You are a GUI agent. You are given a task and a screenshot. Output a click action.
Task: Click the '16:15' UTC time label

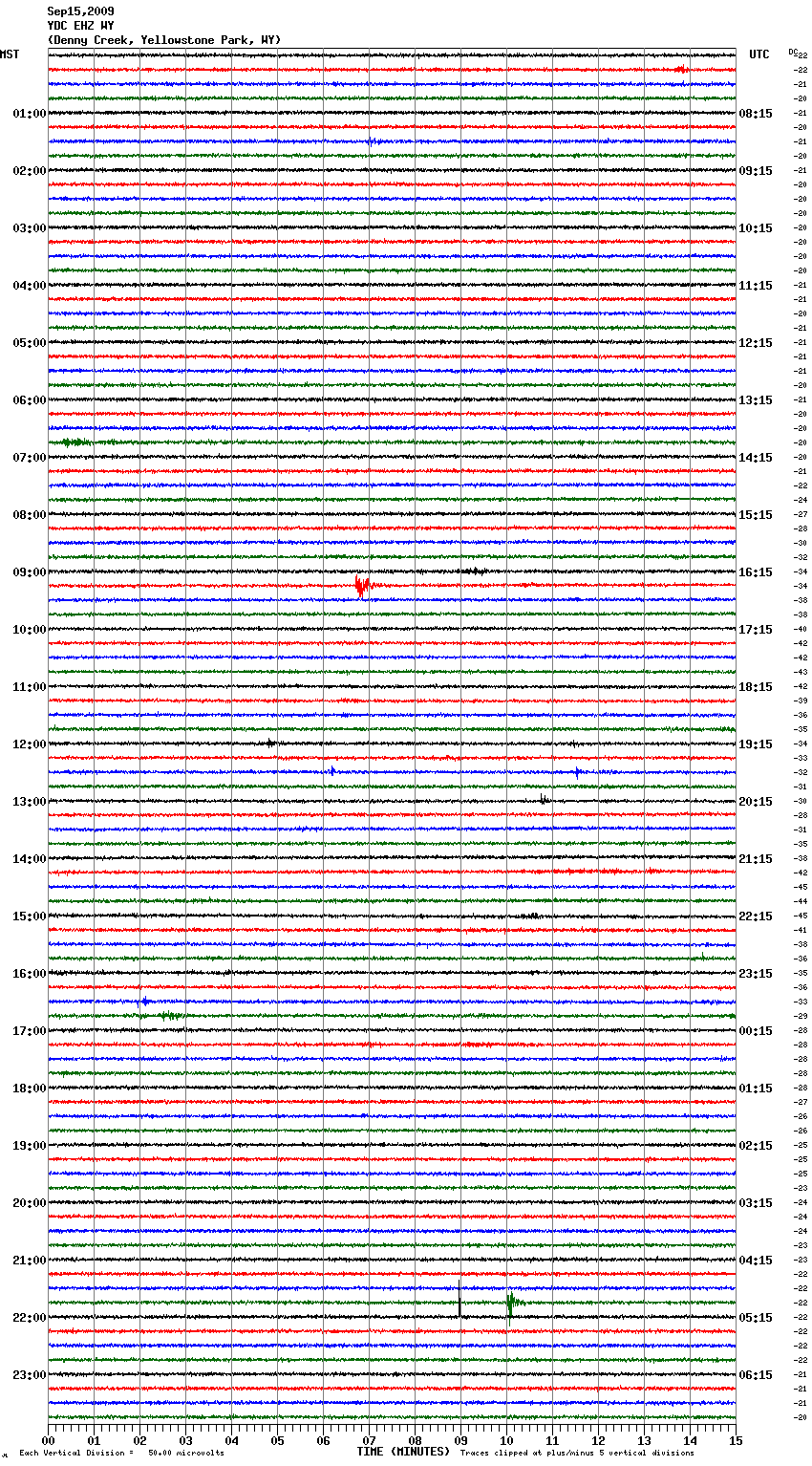tap(756, 572)
